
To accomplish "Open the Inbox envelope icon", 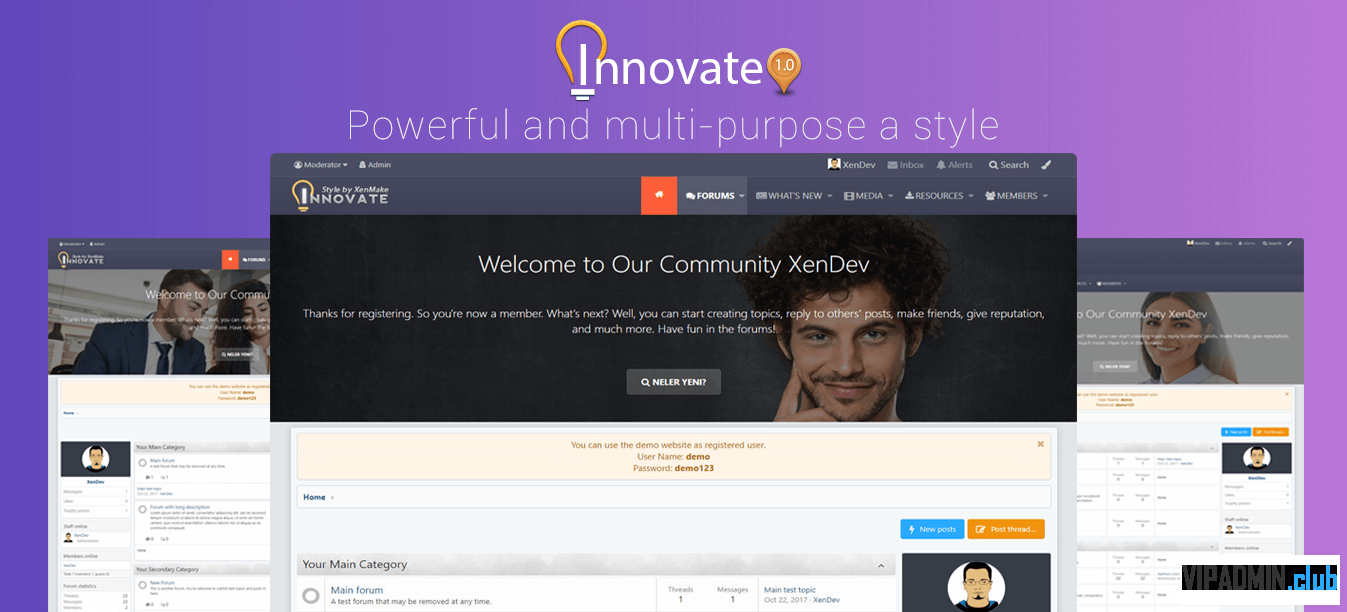I will 893,165.
